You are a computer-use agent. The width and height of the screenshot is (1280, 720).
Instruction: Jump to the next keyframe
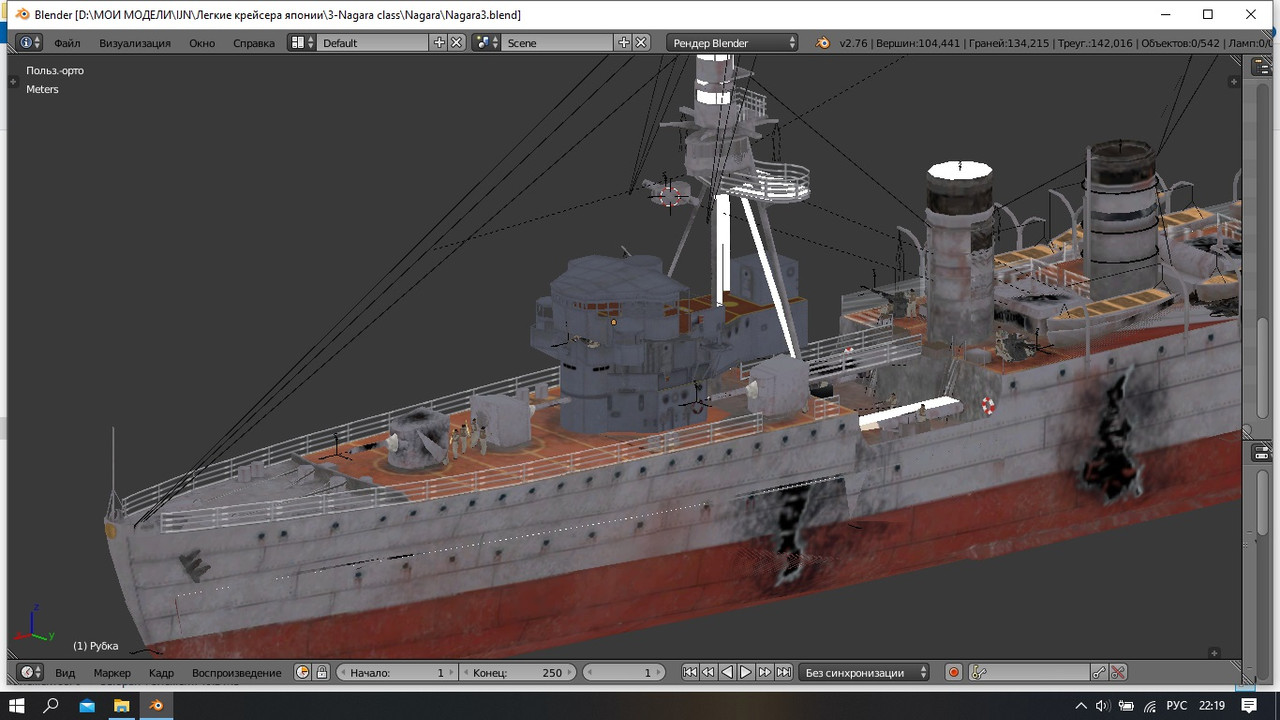(x=765, y=673)
